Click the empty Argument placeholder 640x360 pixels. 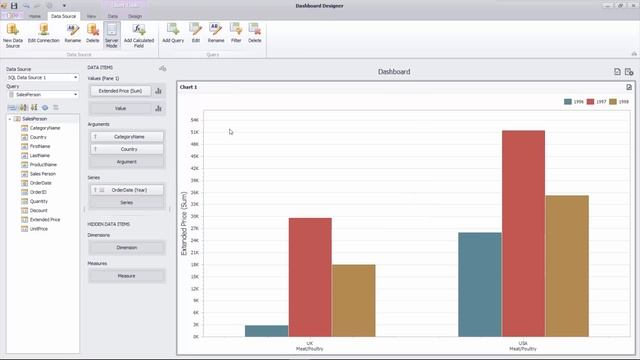(127, 162)
